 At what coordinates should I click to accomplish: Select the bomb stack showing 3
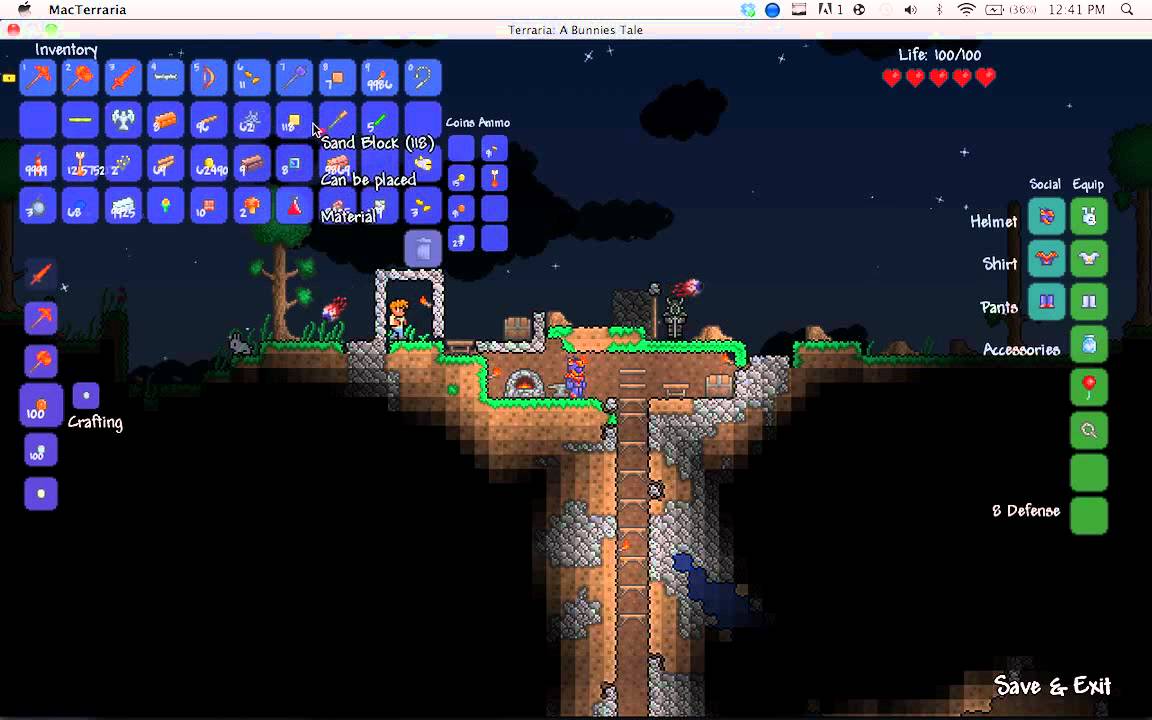tap(37, 206)
